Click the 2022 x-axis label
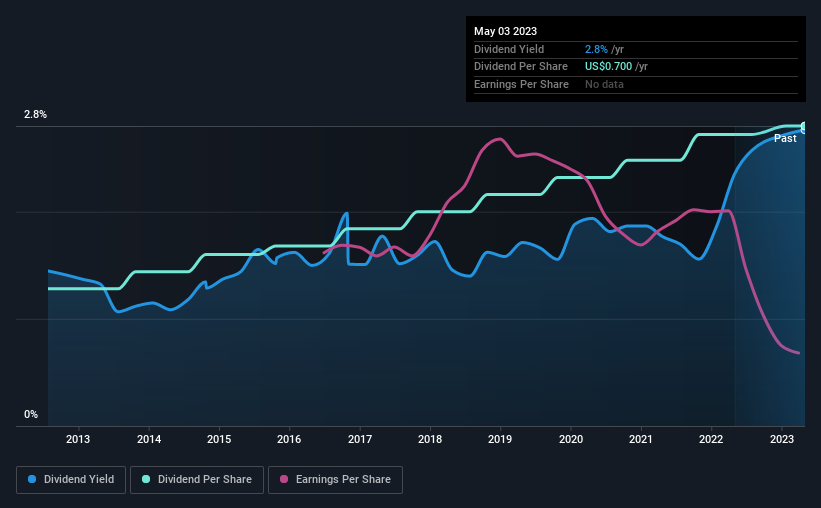The width and height of the screenshot is (821, 508). pos(711,439)
